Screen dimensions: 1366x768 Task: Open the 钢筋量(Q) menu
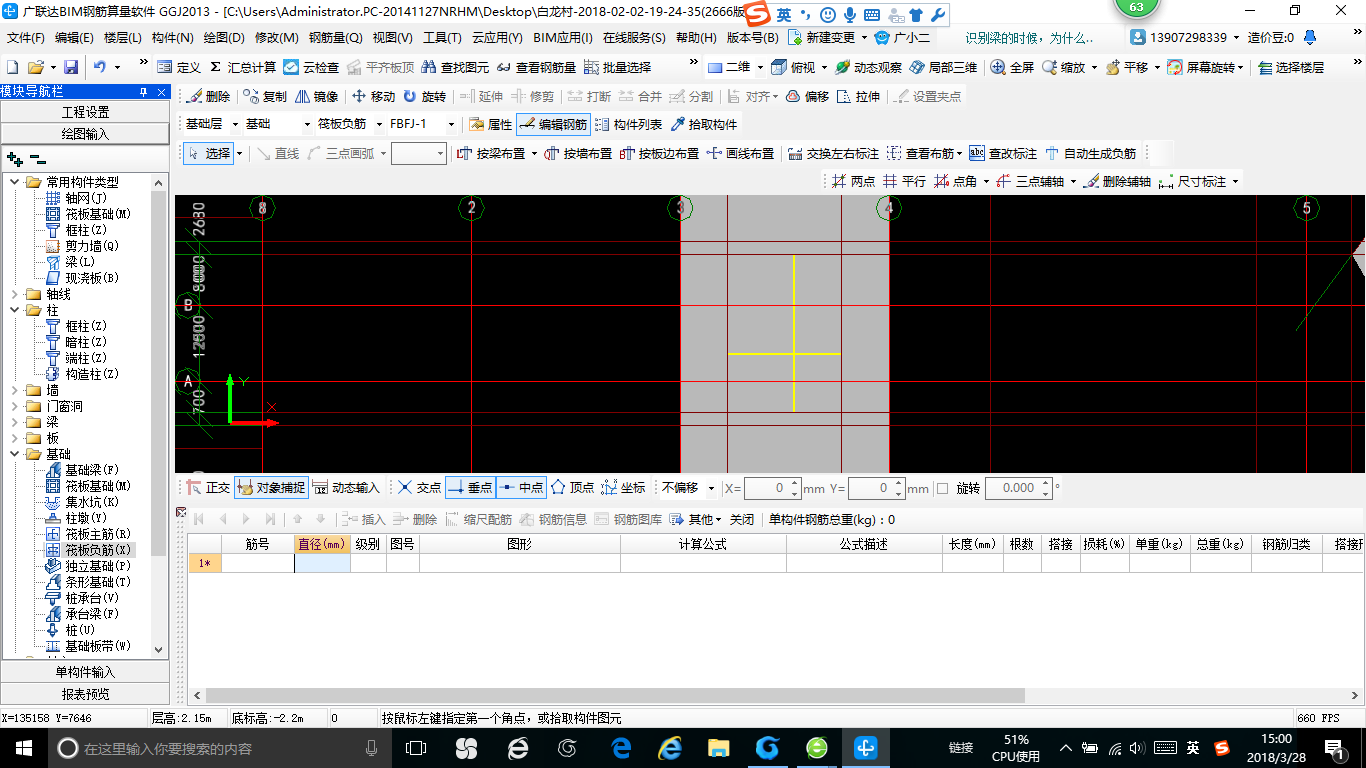tap(335, 38)
